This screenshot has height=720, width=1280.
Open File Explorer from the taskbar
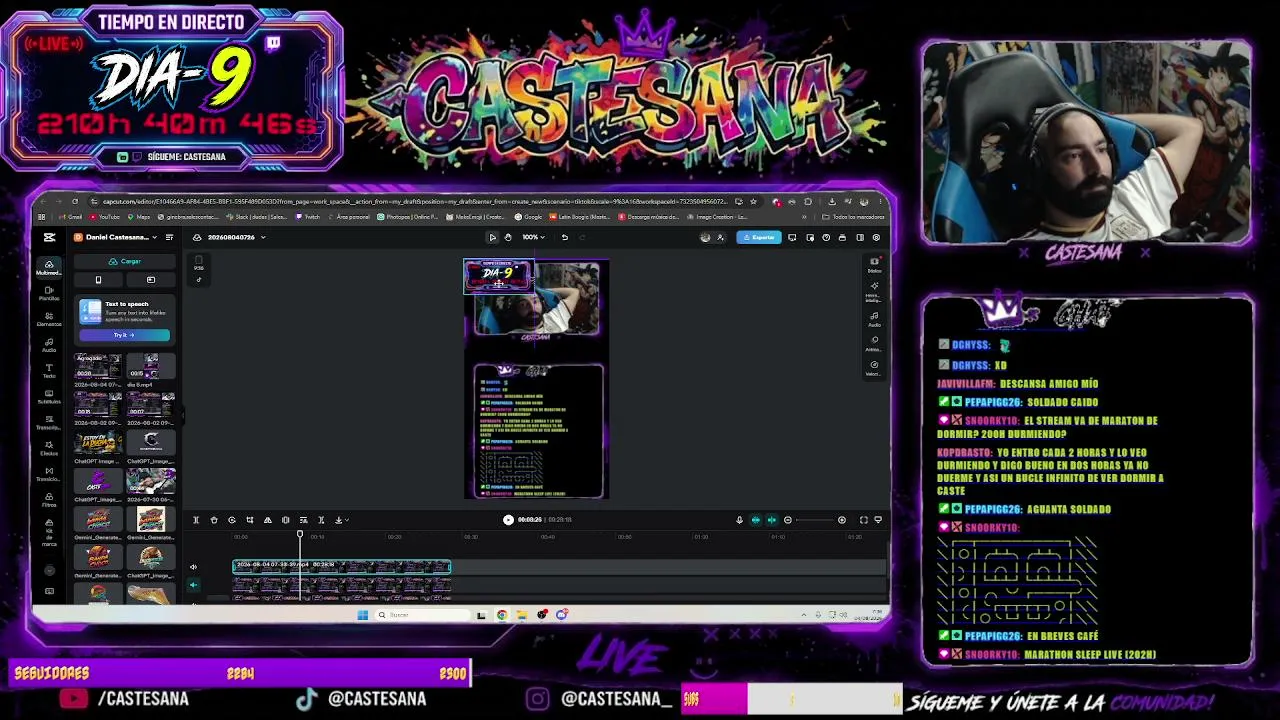coord(521,615)
